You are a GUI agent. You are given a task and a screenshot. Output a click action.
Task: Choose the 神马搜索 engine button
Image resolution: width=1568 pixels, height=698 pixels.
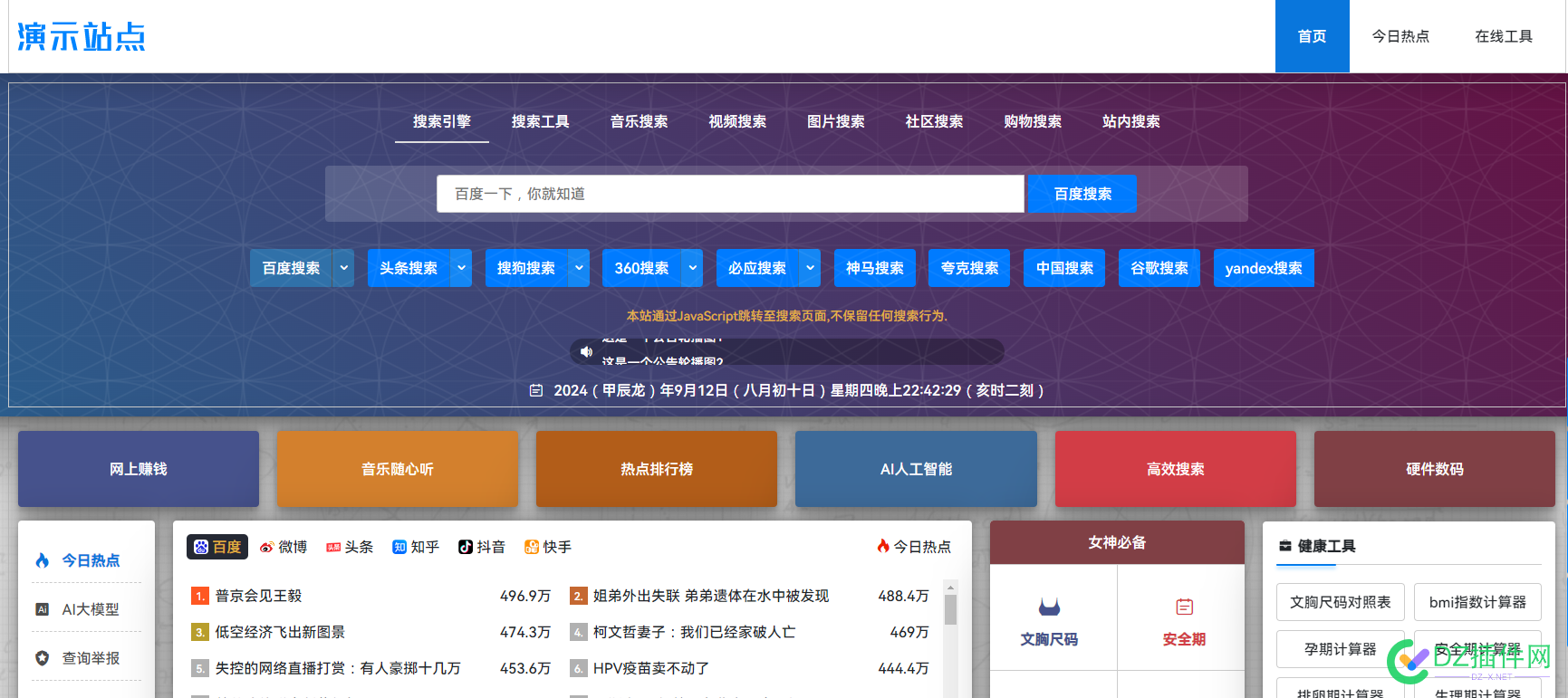click(875, 268)
